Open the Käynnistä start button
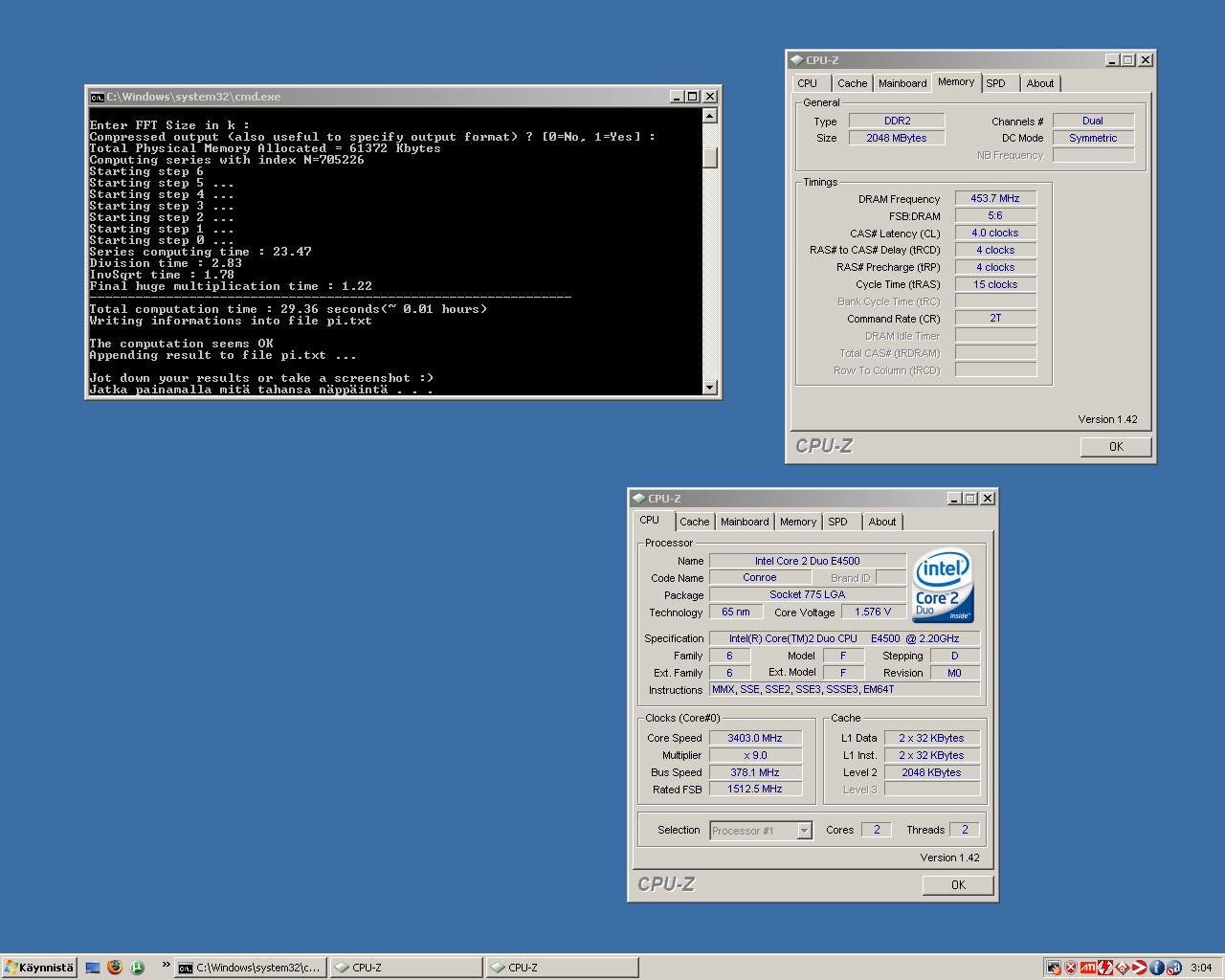The height and width of the screenshot is (980, 1225). 38,968
